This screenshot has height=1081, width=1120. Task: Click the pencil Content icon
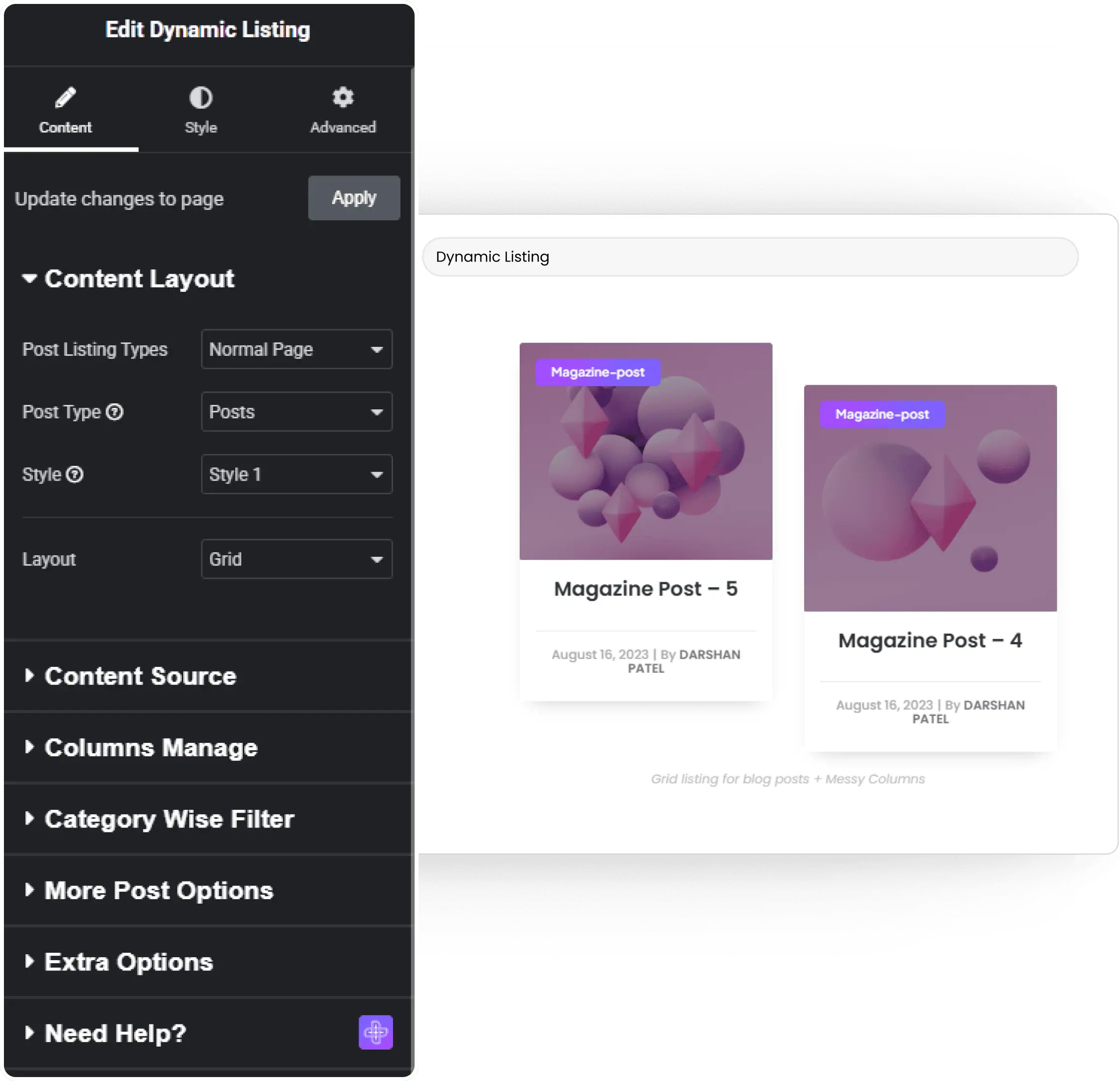pyautogui.click(x=65, y=98)
